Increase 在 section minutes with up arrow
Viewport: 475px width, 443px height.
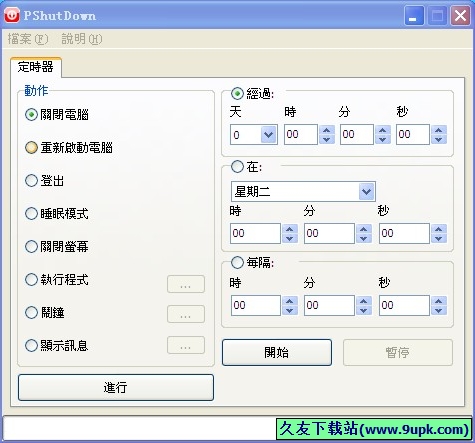(364, 229)
